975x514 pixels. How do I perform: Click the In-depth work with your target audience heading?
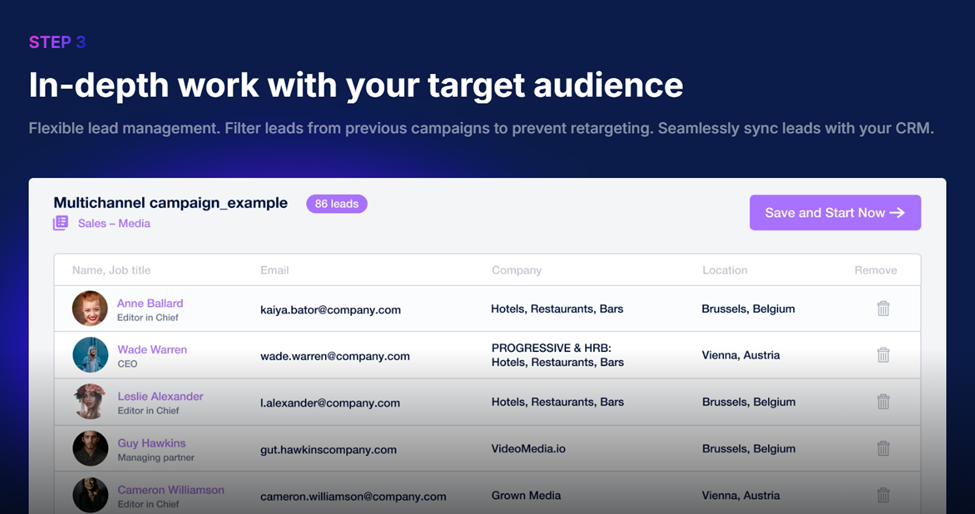[x=356, y=85]
